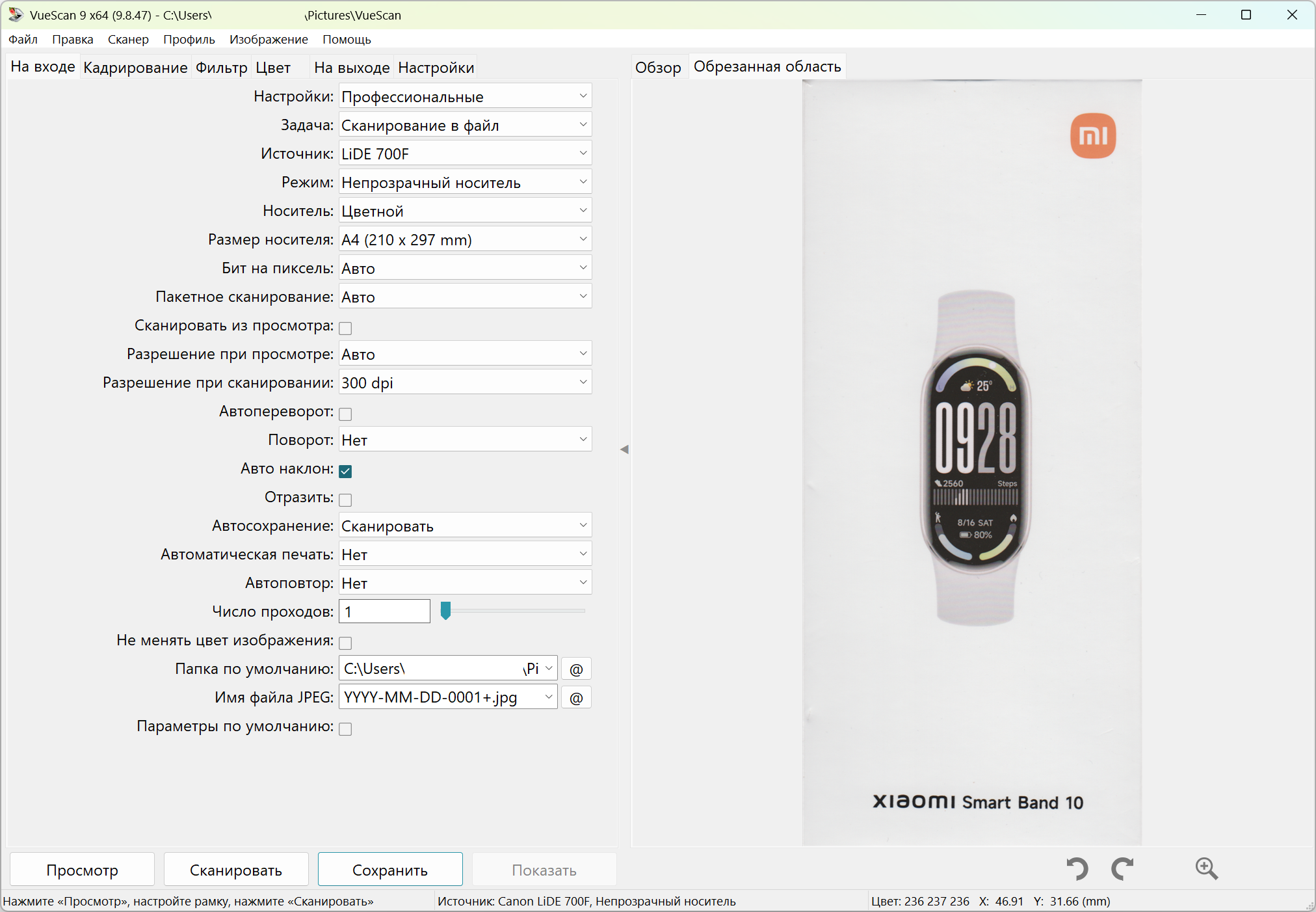Toggle the Автопереворот checkbox
The image size is (1316, 912).
click(x=345, y=414)
